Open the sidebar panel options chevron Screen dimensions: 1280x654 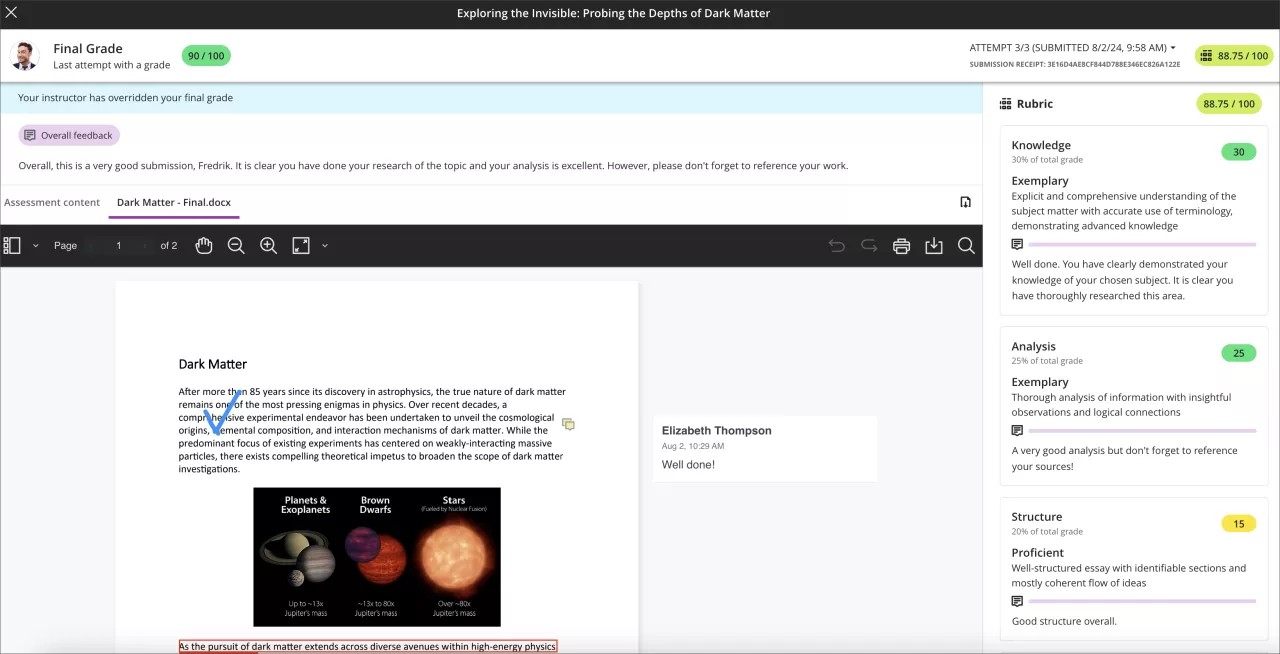point(33,245)
